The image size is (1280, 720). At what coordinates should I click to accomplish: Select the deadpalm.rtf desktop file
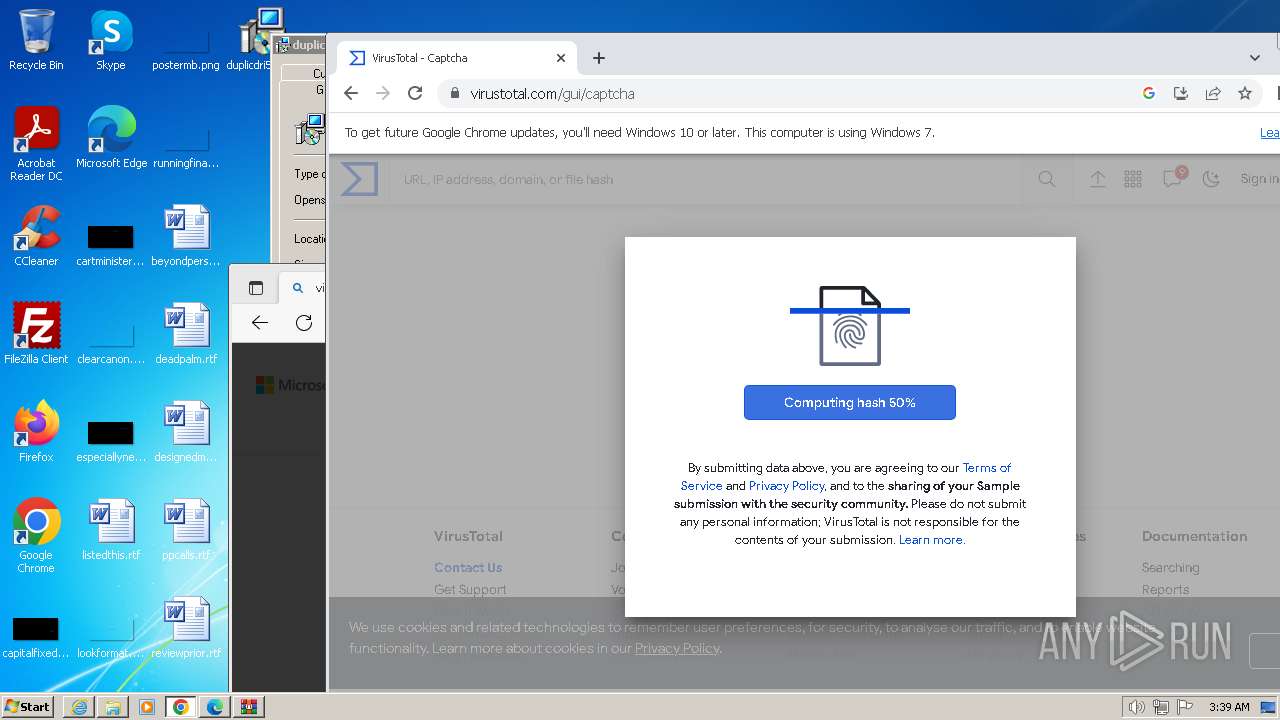186,334
